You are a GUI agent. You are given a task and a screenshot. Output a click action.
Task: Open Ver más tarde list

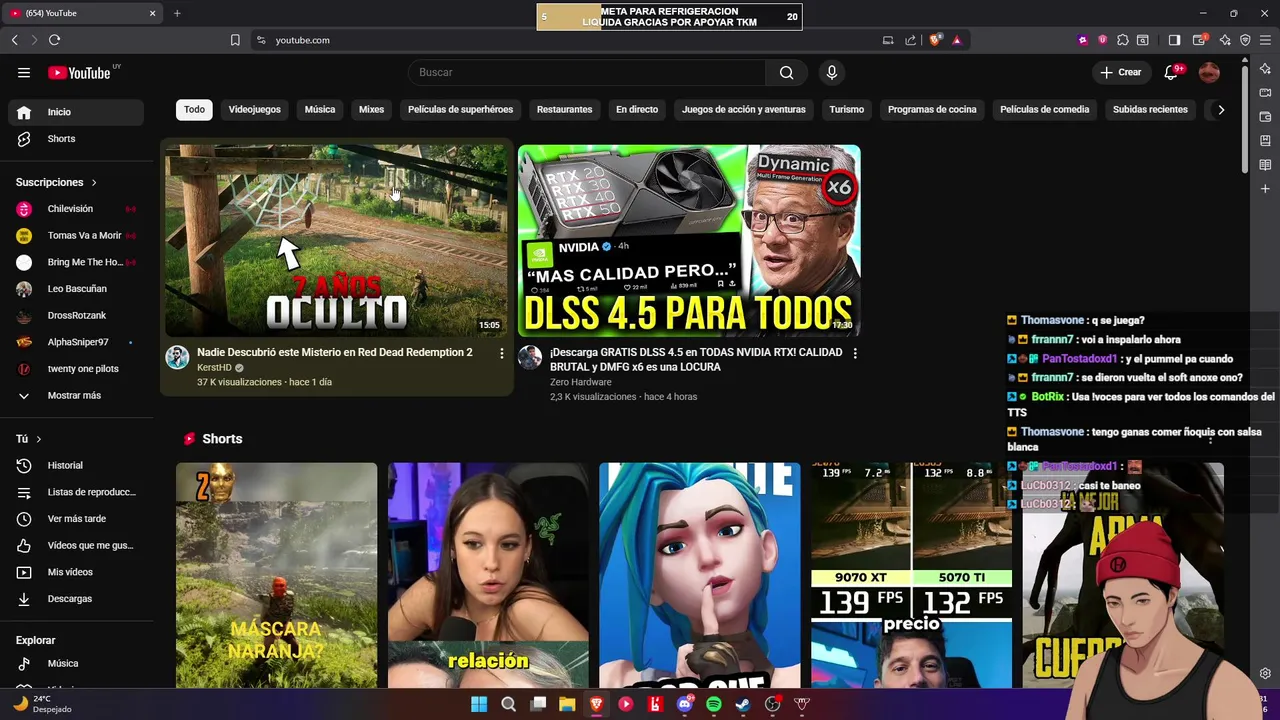[x=76, y=519]
